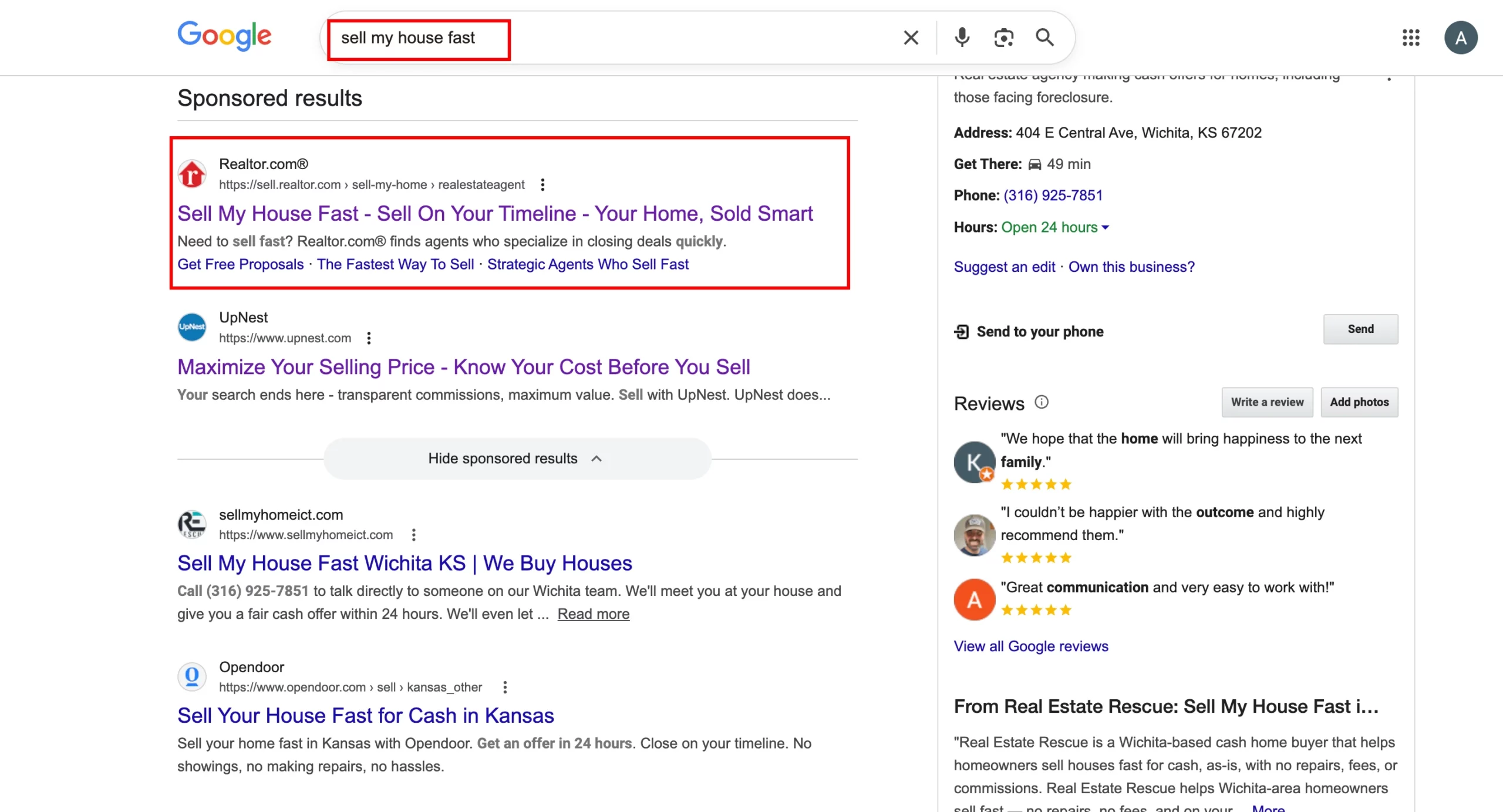The image size is (1503, 812).
Task: Open The Fastest Way To Sell sitelink
Action: pos(396,265)
